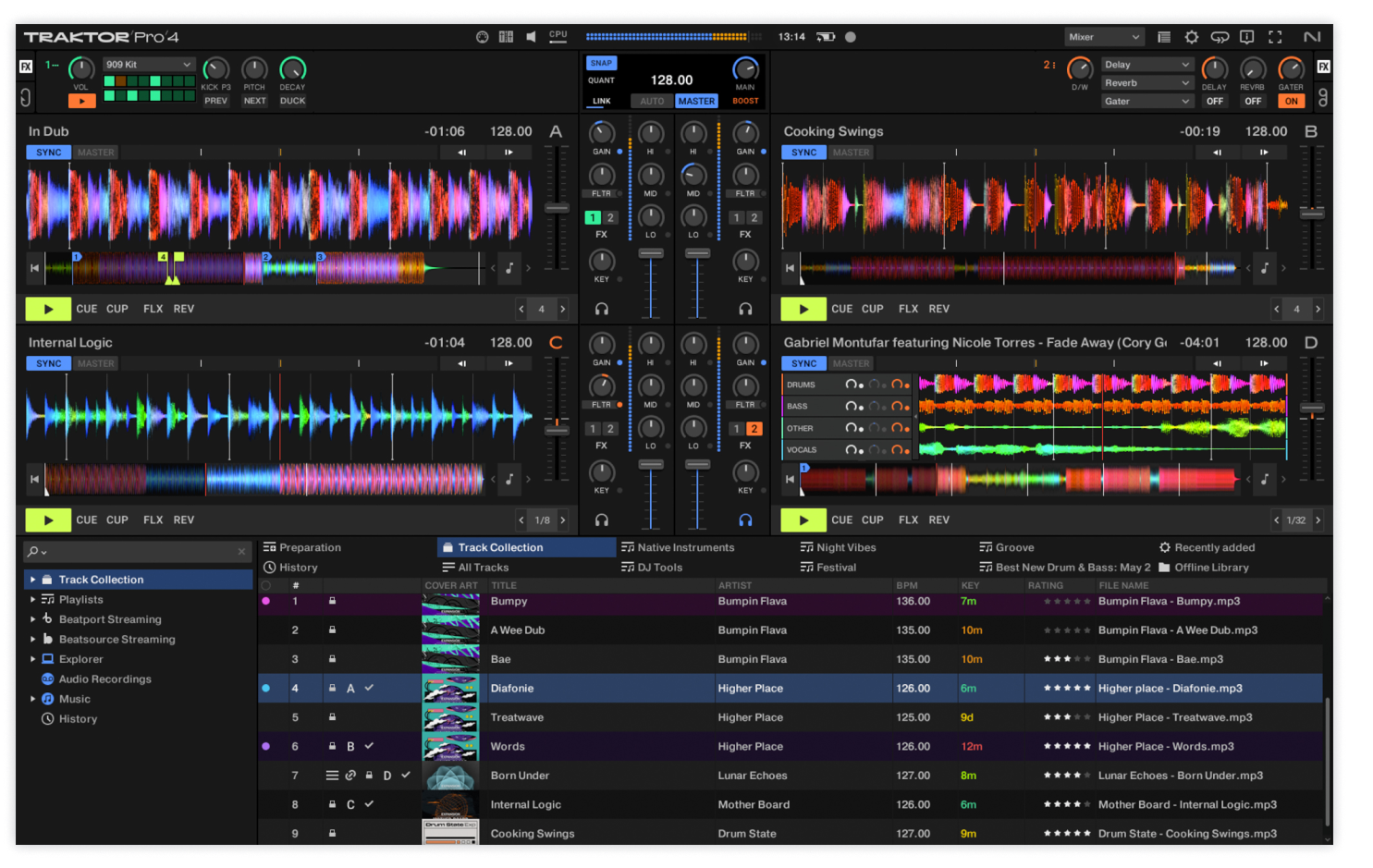This screenshot has height=868, width=1373.
Task: Toggle FX unit 1 assign on channel A
Action: (x=593, y=218)
